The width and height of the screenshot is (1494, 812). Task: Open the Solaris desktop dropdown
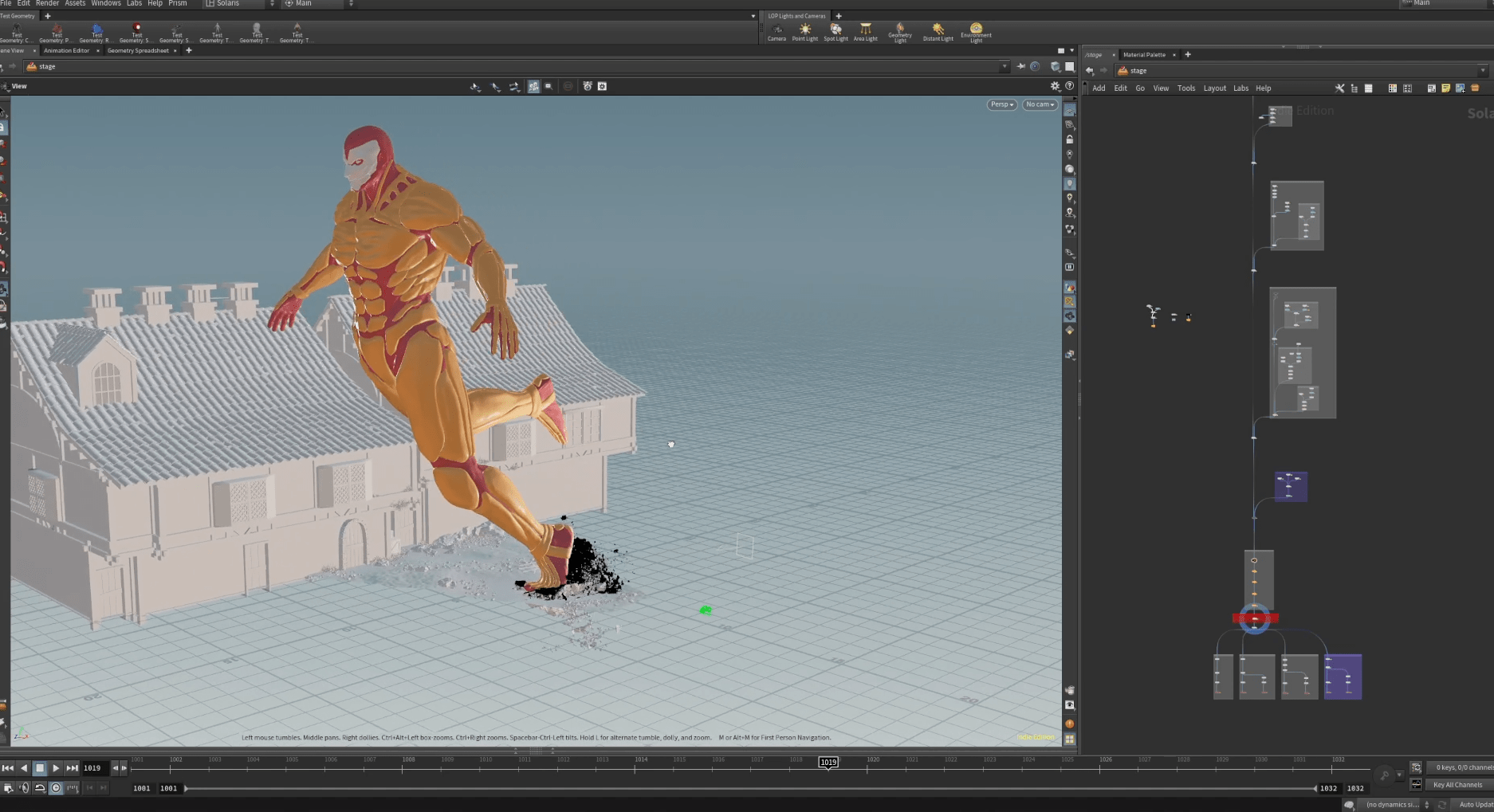point(239,4)
